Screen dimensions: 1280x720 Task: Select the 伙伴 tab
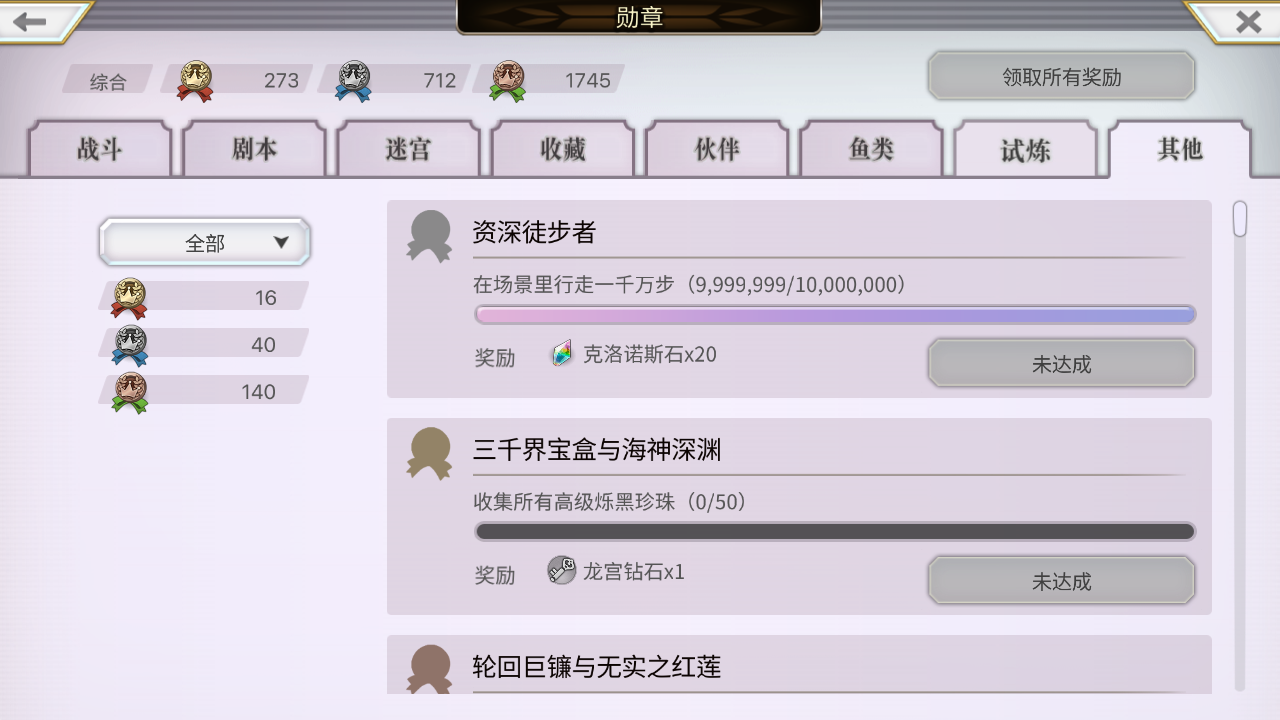(717, 150)
